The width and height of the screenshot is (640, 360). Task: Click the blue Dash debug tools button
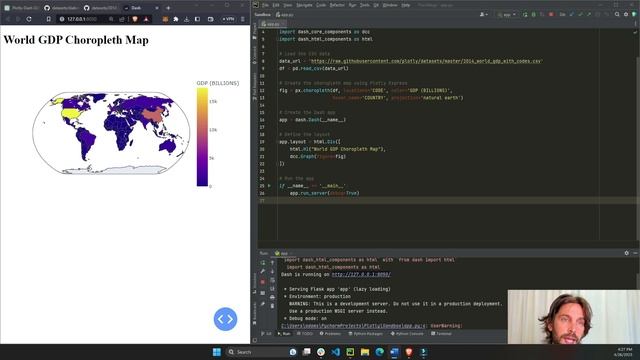[x=225, y=319]
